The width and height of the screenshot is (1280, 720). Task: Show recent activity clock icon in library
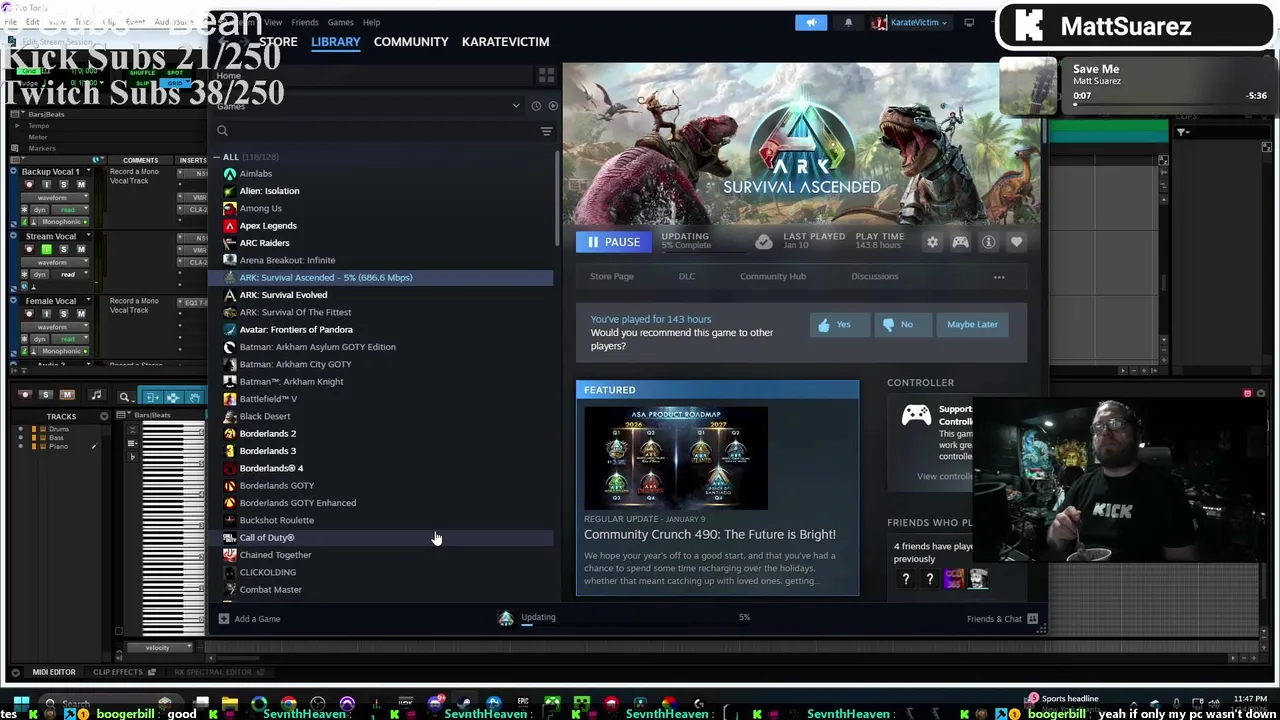(x=536, y=105)
